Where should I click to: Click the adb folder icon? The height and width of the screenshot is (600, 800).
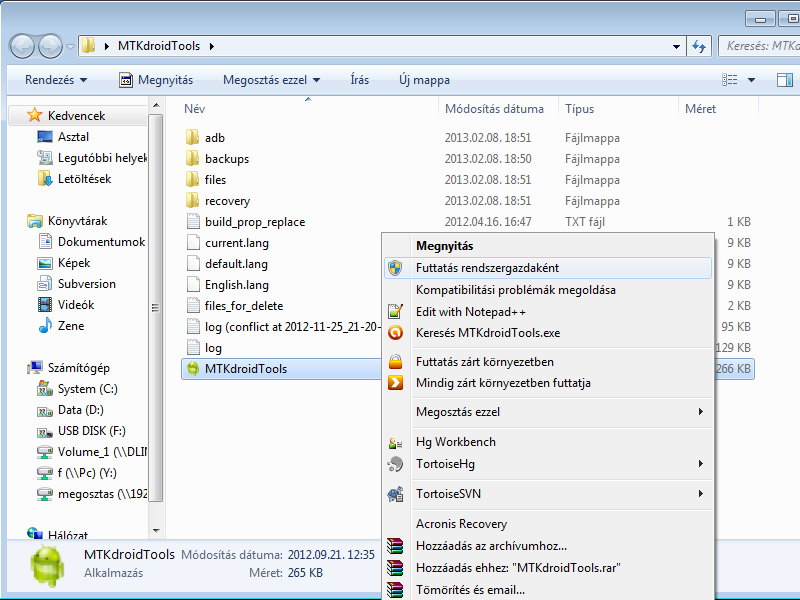pos(193,138)
